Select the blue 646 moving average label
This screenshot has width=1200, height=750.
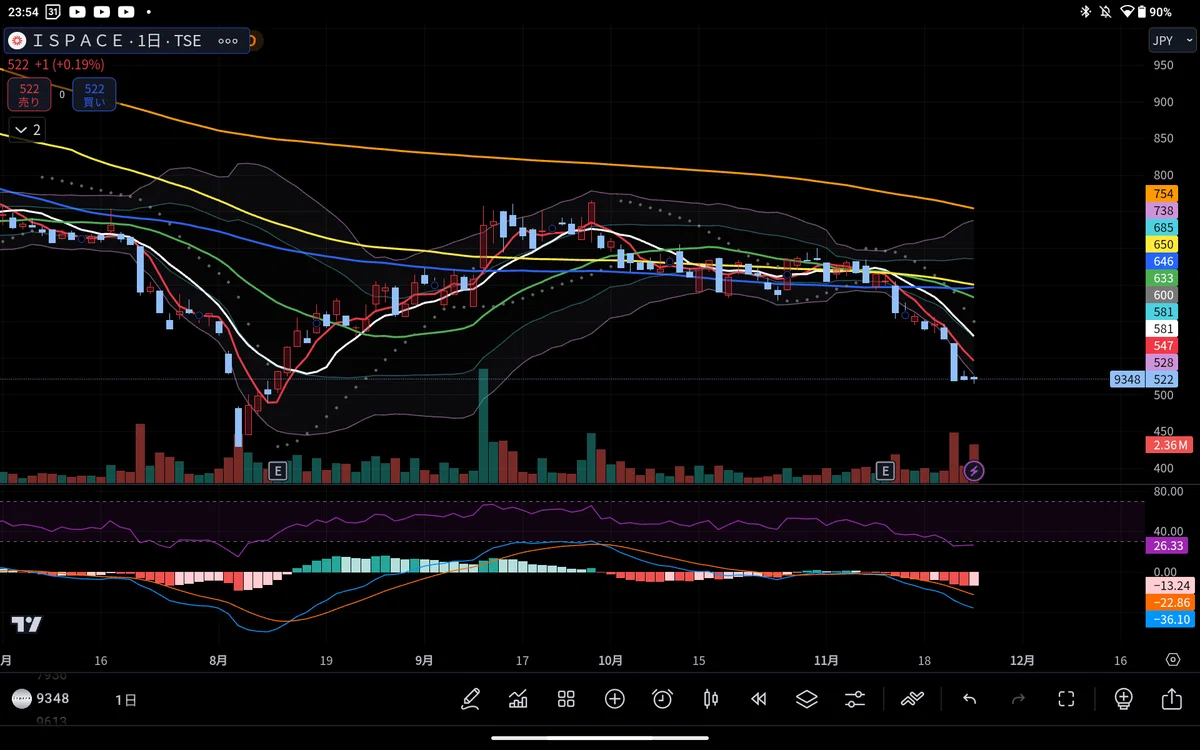pyautogui.click(x=1163, y=261)
